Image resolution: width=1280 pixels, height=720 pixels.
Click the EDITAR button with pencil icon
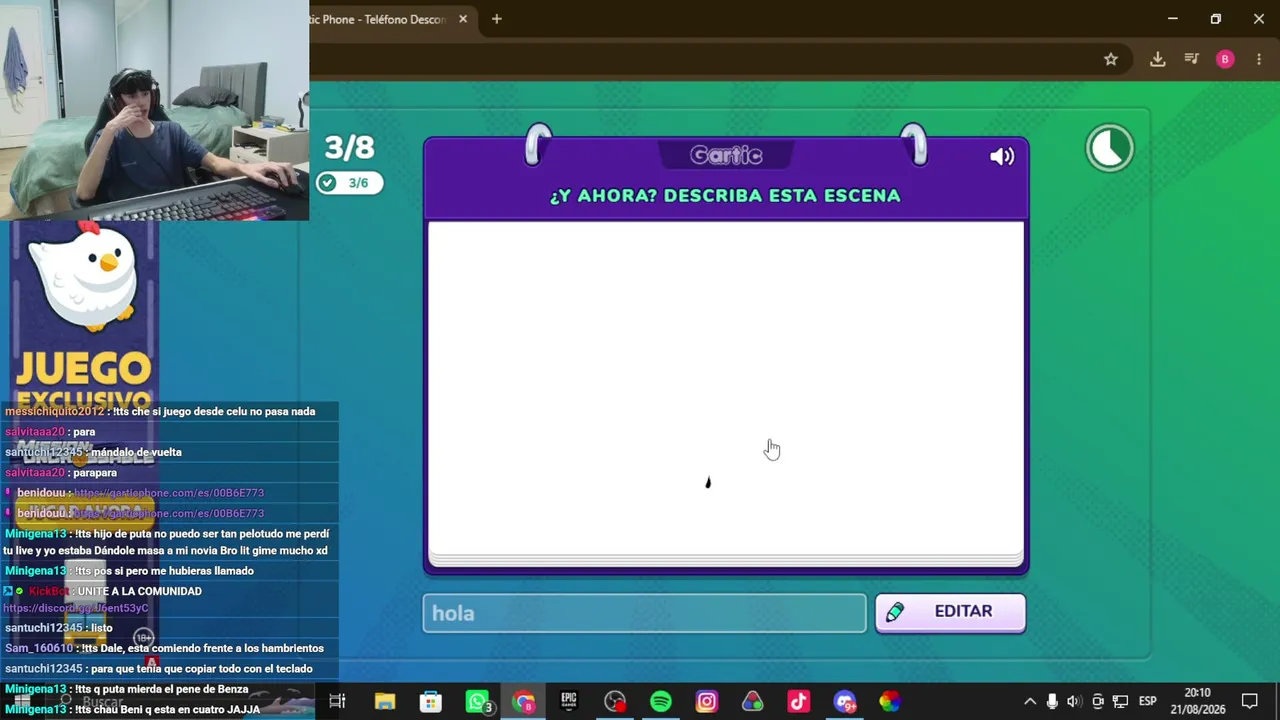950,612
